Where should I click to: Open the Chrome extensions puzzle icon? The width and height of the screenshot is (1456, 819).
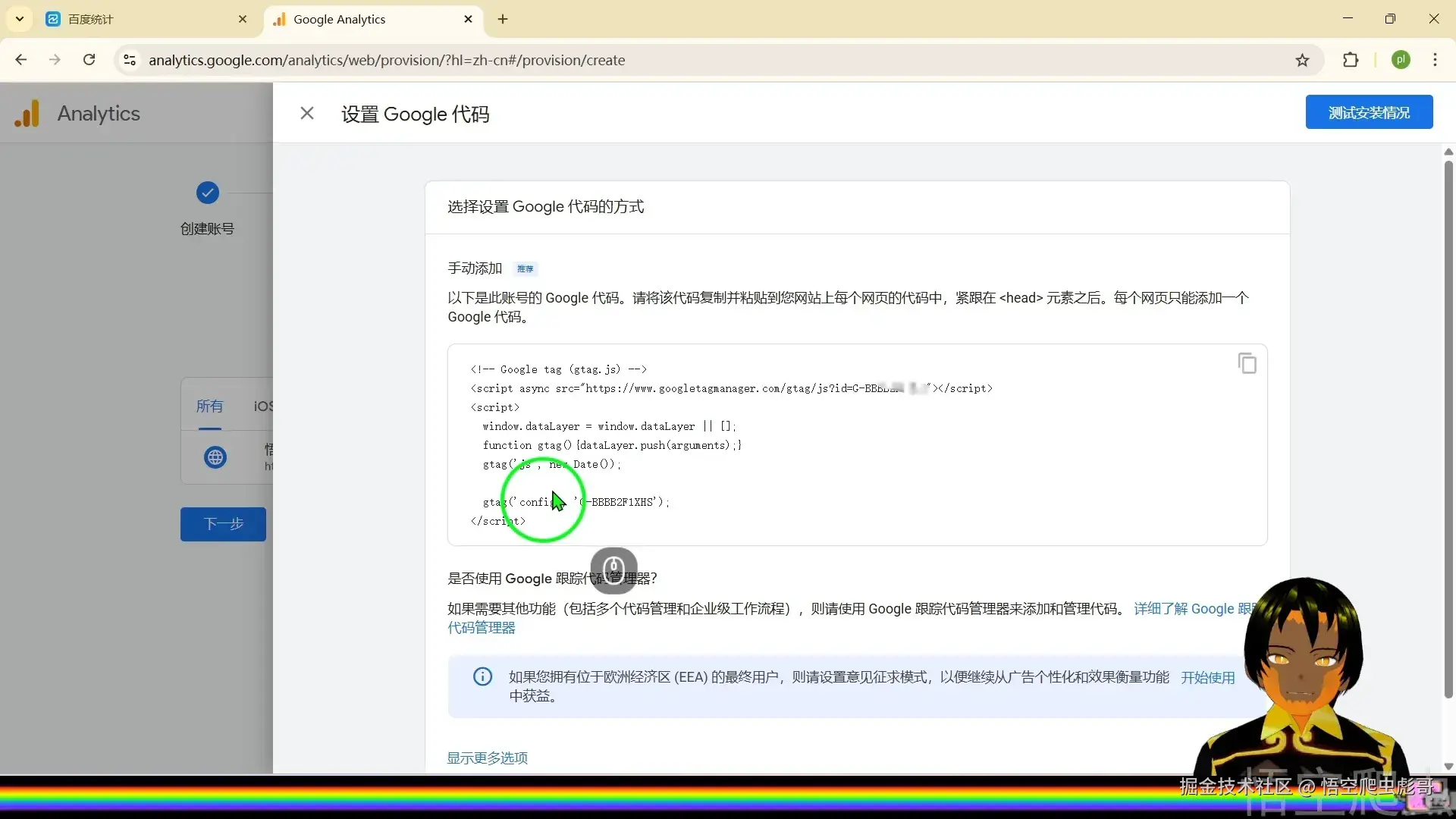click(x=1352, y=60)
